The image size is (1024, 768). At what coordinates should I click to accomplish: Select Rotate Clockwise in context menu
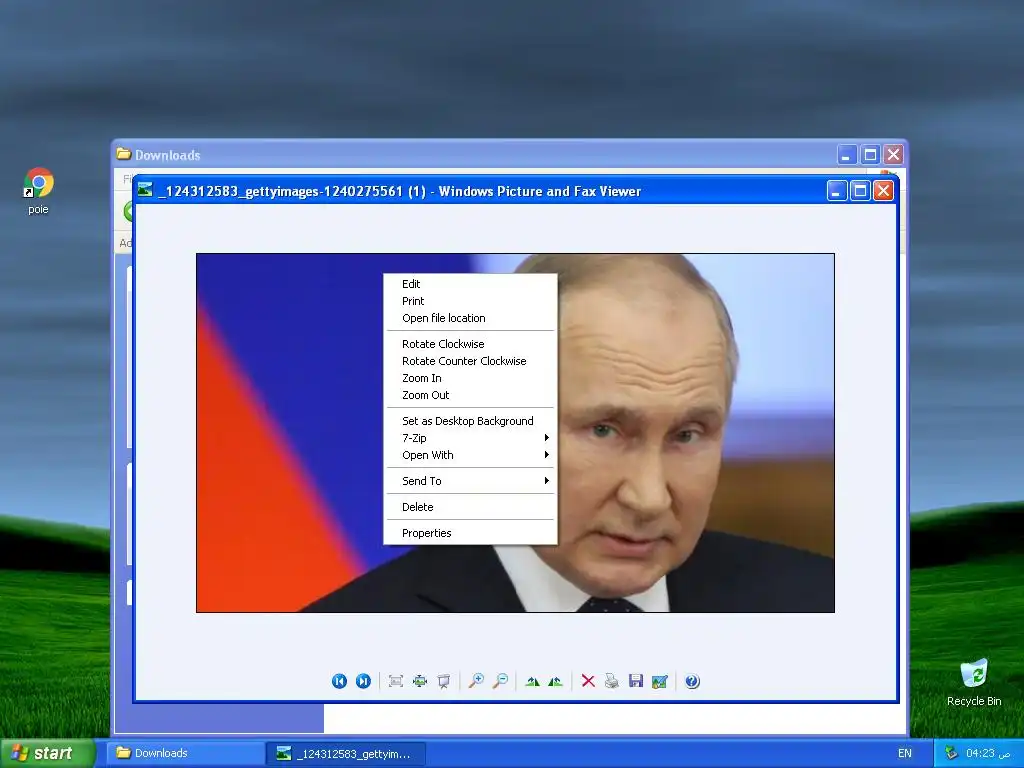(470, 344)
